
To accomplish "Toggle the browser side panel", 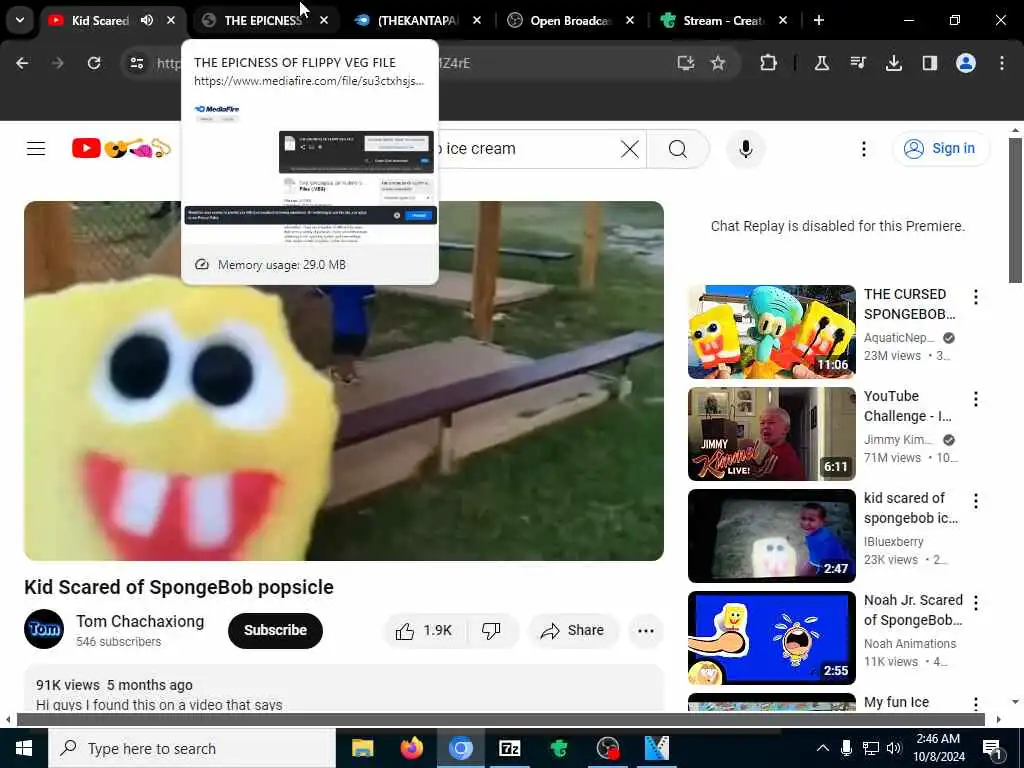I will (x=929, y=63).
